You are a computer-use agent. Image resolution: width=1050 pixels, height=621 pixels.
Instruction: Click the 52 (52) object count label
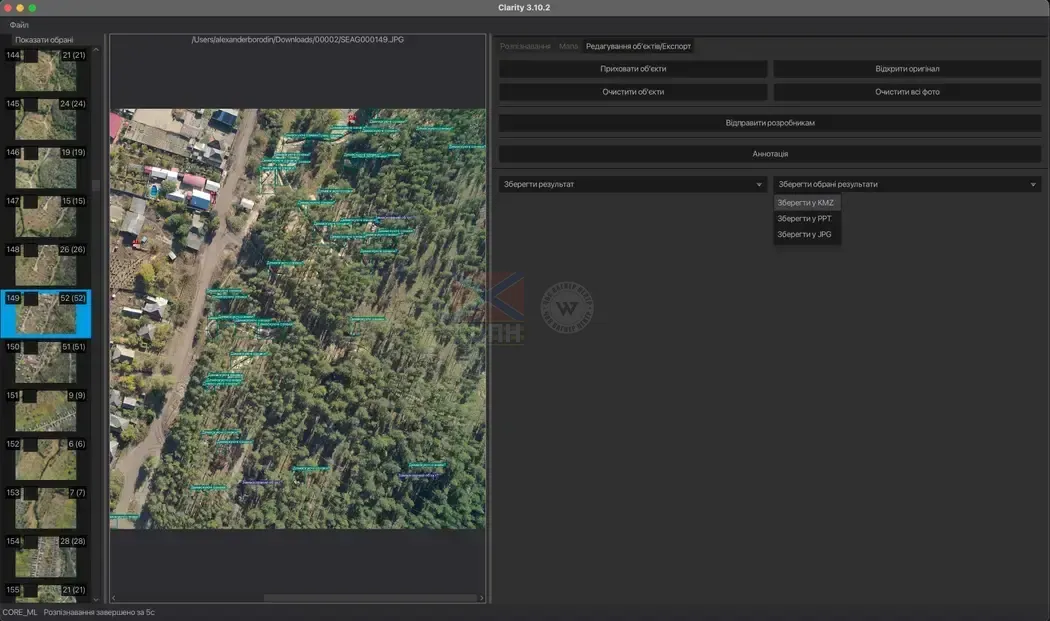(x=73, y=299)
